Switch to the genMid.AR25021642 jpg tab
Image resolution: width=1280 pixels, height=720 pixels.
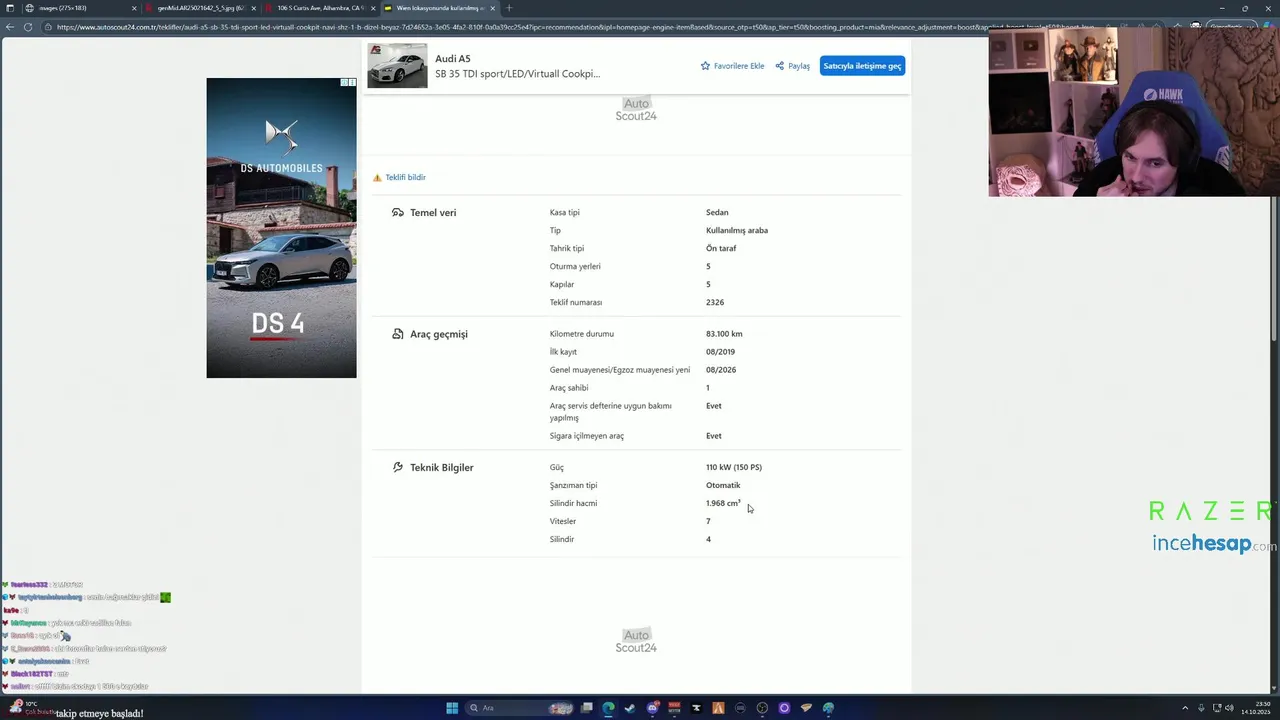[x=198, y=8]
